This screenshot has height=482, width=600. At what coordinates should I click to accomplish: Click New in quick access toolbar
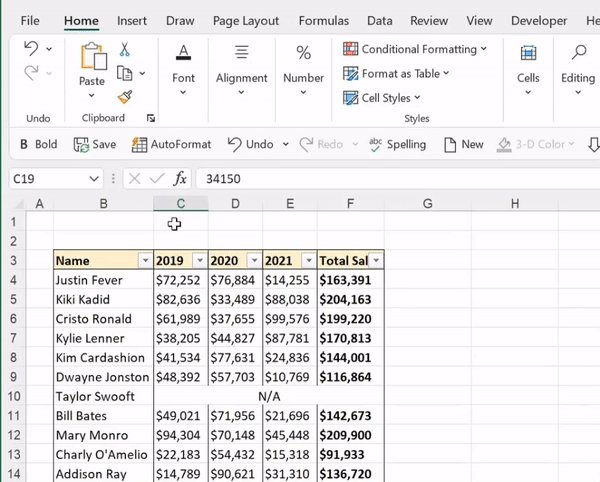coord(463,145)
